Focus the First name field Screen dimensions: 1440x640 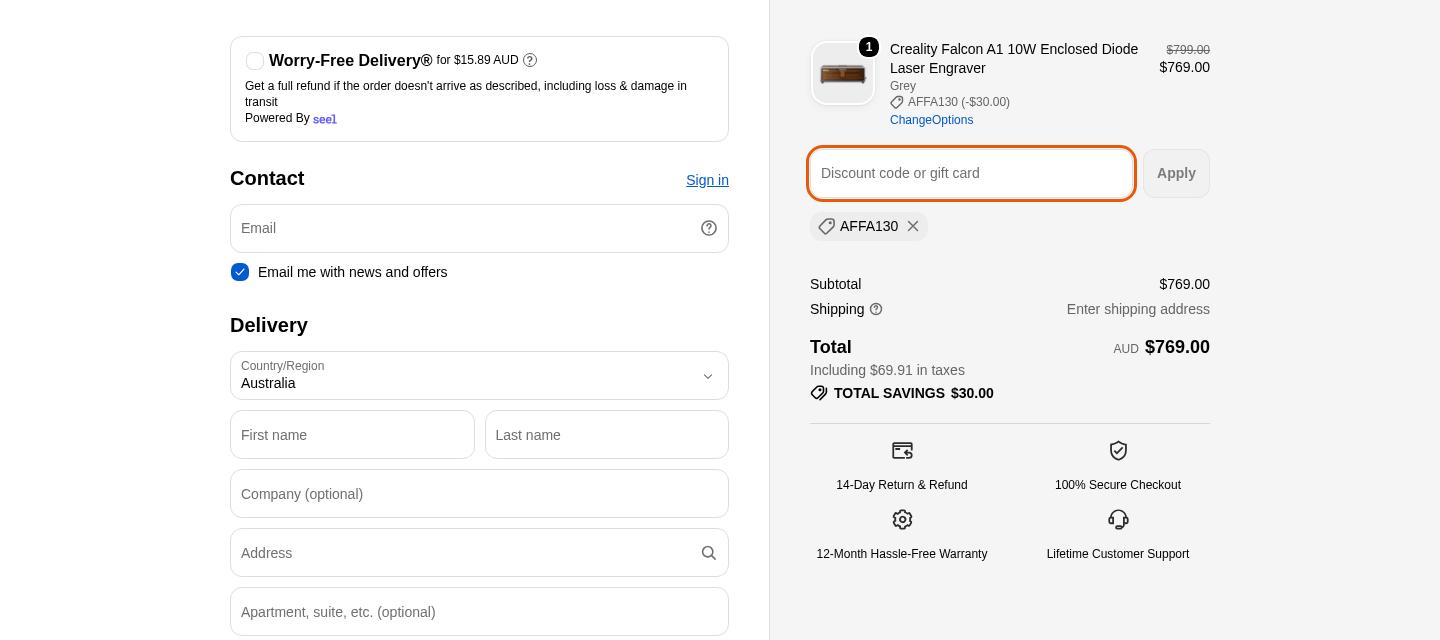(352, 435)
